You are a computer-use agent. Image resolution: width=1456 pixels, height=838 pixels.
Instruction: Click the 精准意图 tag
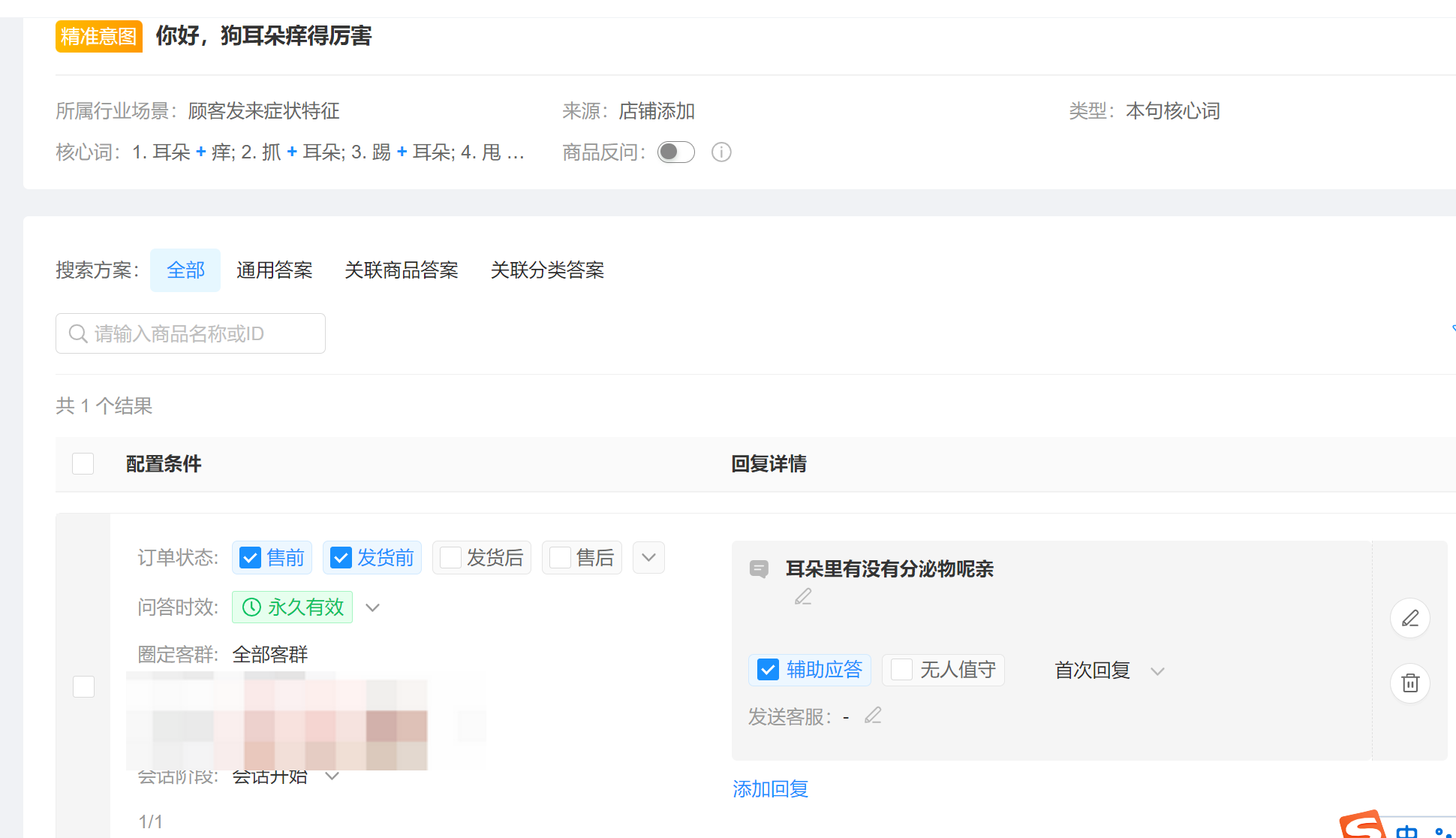click(99, 36)
